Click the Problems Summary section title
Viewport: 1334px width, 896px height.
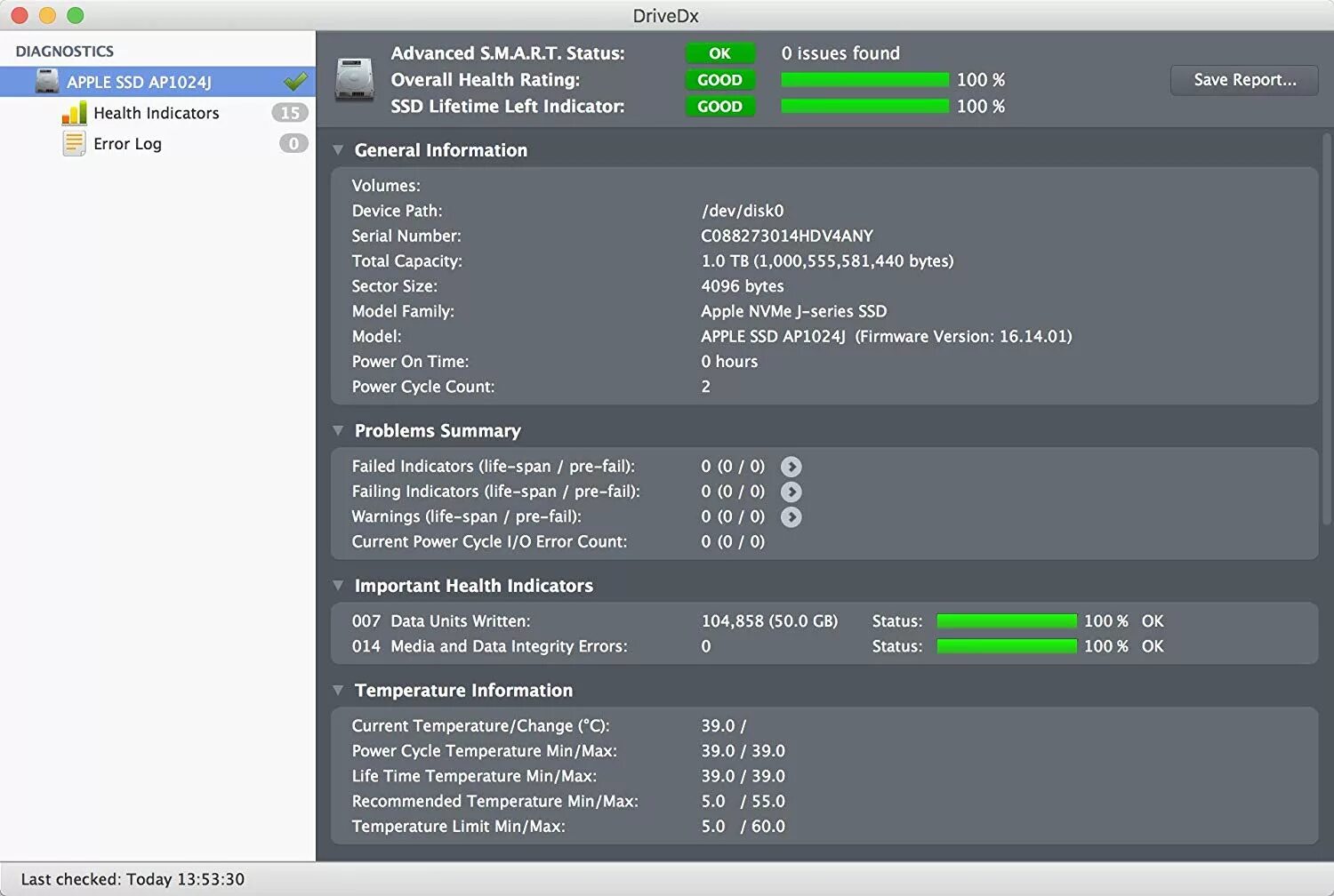coord(438,431)
